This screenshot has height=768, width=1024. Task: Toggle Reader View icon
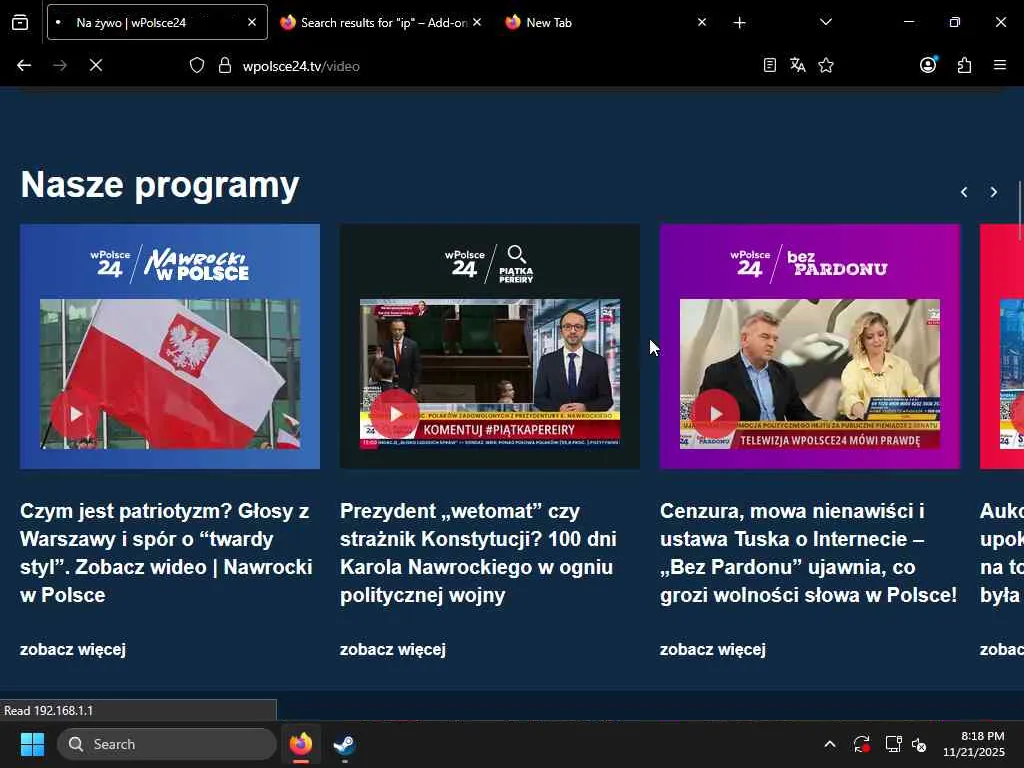[770, 65]
